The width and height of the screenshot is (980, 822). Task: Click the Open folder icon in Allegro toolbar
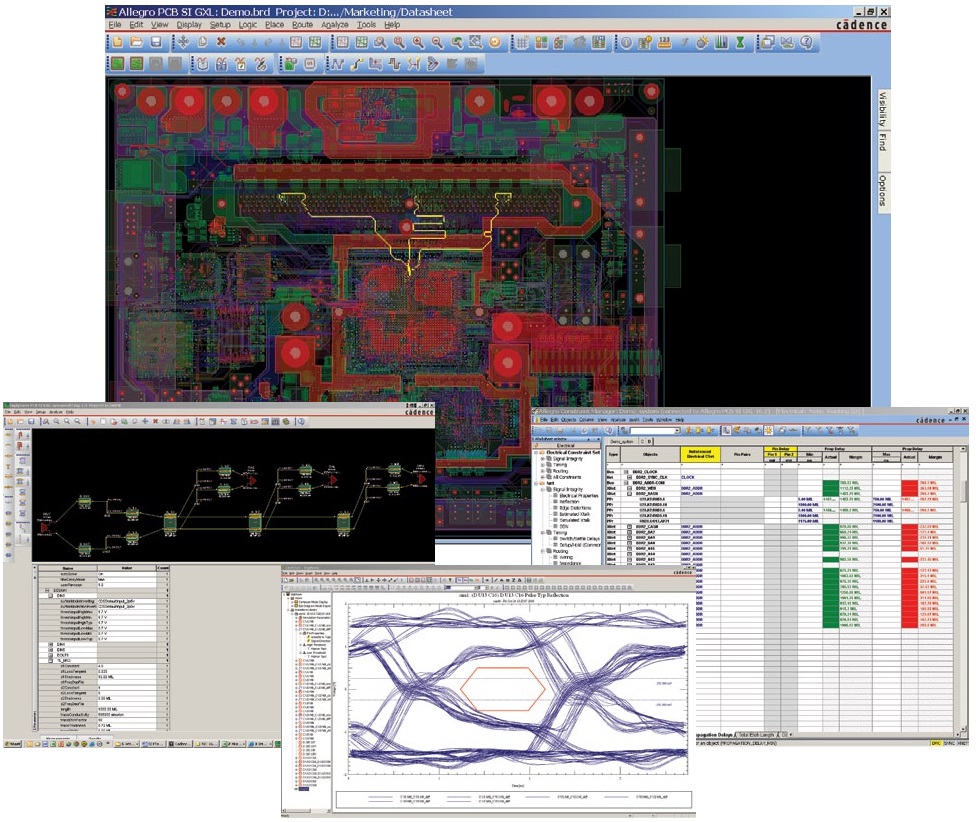click(136, 42)
